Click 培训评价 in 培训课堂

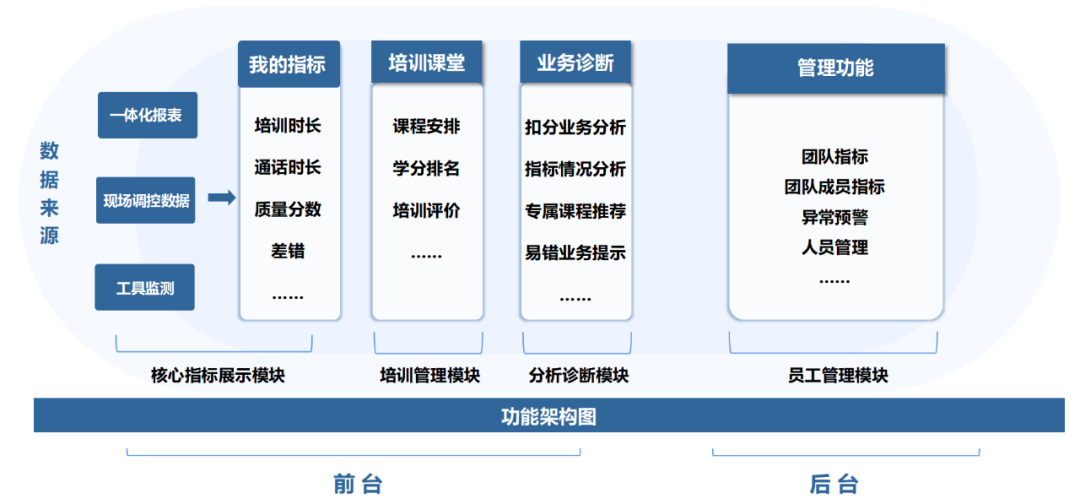pyautogui.click(x=426, y=211)
